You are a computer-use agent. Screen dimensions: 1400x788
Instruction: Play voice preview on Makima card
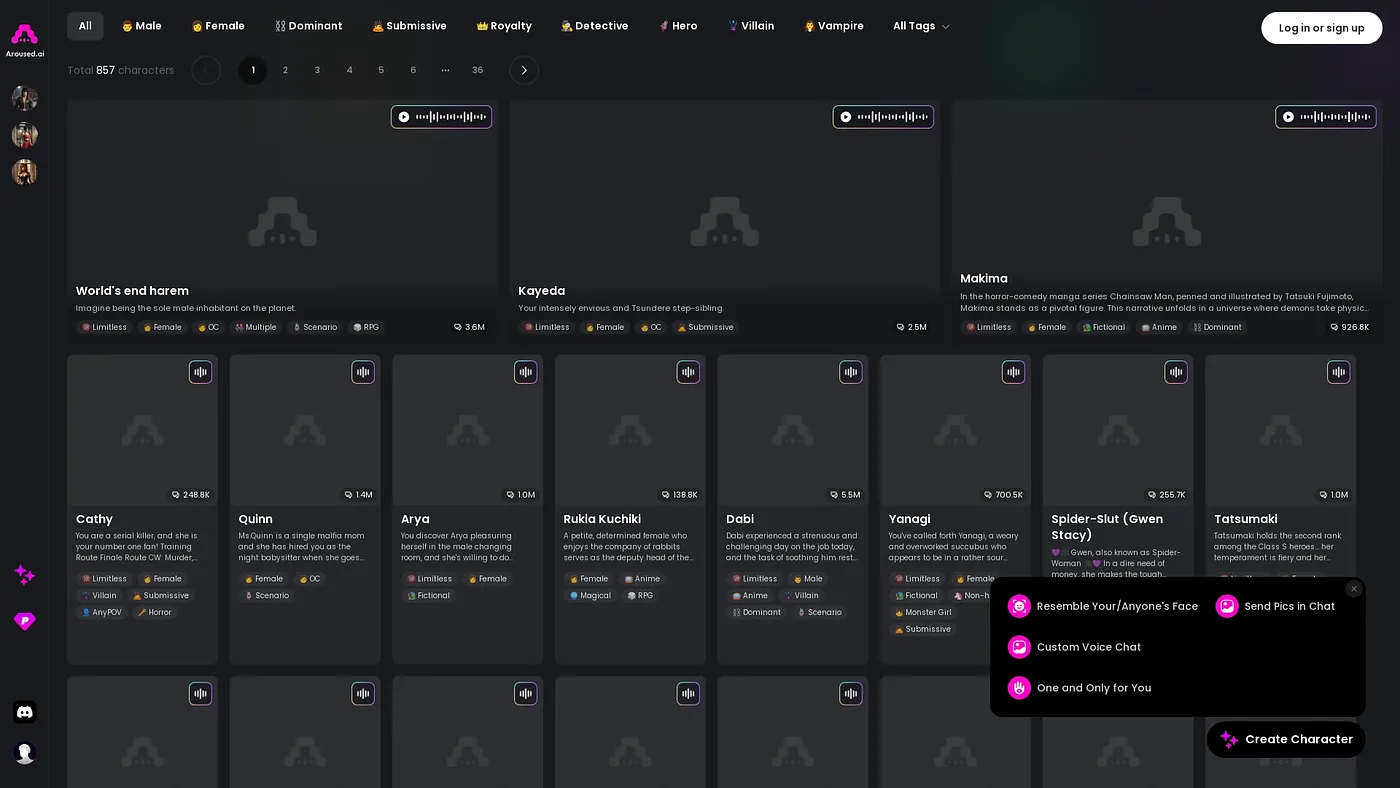pos(1326,117)
